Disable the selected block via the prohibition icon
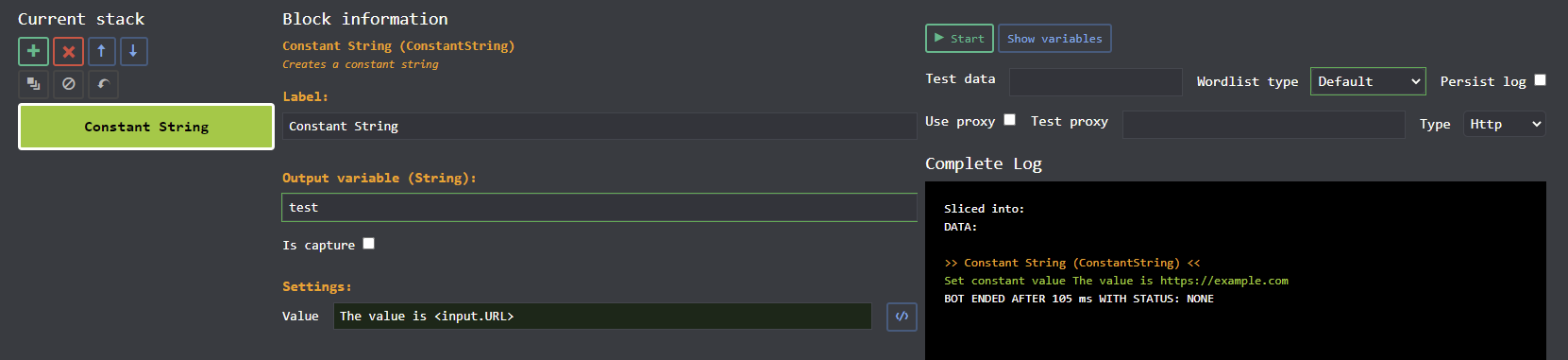 click(x=68, y=84)
